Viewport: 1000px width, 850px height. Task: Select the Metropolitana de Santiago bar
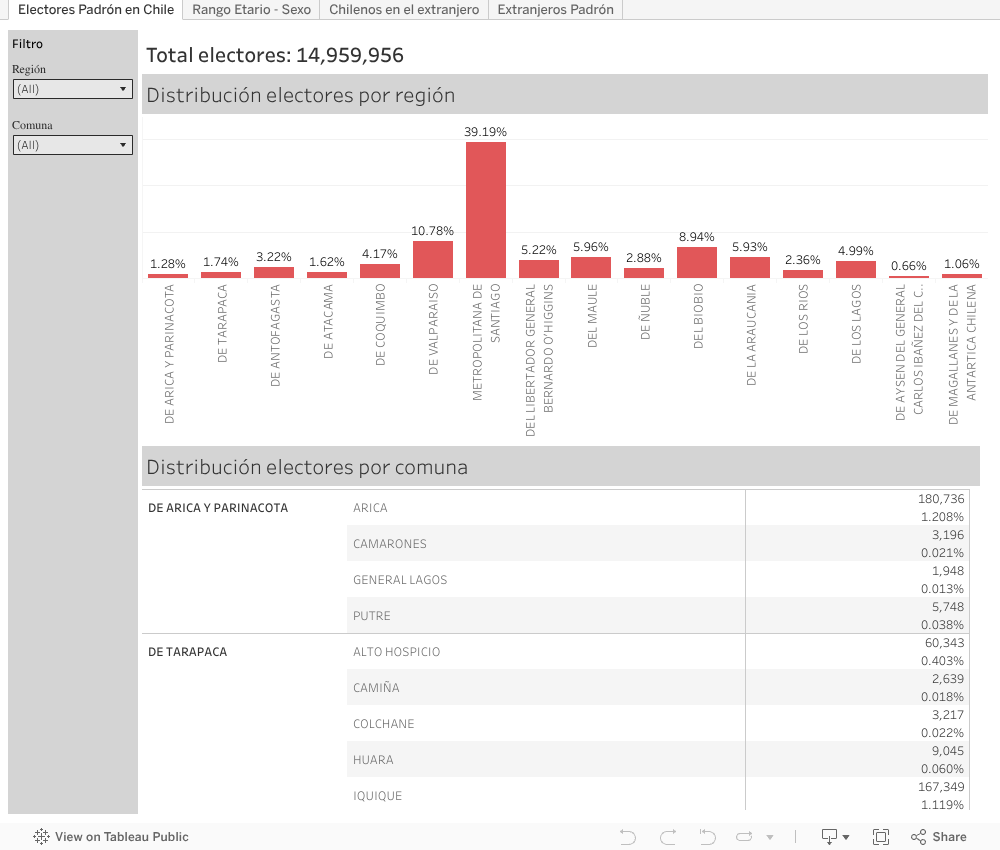click(486, 210)
